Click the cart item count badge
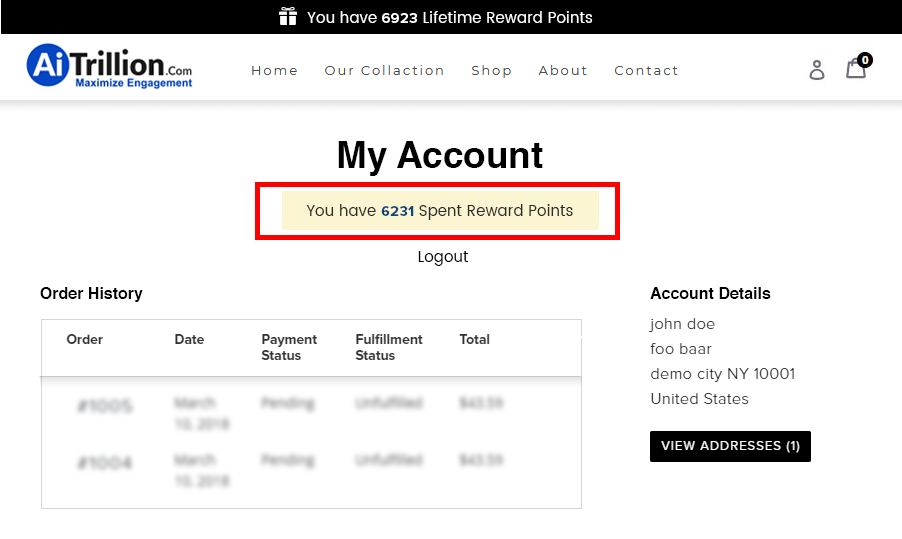 click(x=865, y=60)
